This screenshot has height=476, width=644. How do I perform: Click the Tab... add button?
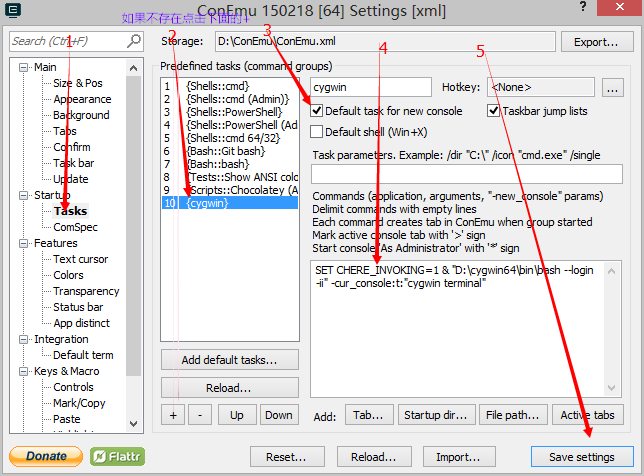[369, 415]
